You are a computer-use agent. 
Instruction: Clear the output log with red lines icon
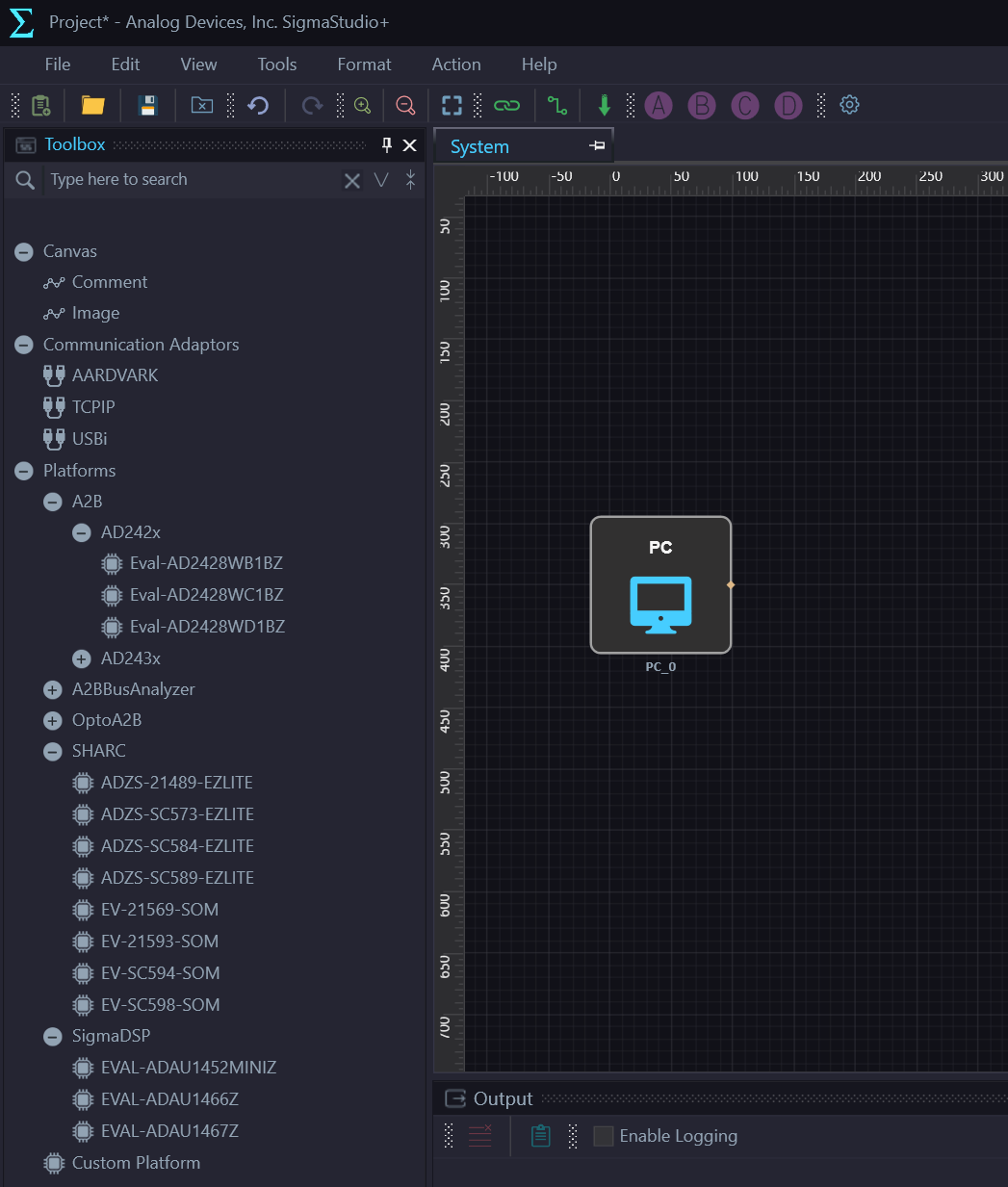[x=479, y=1136]
